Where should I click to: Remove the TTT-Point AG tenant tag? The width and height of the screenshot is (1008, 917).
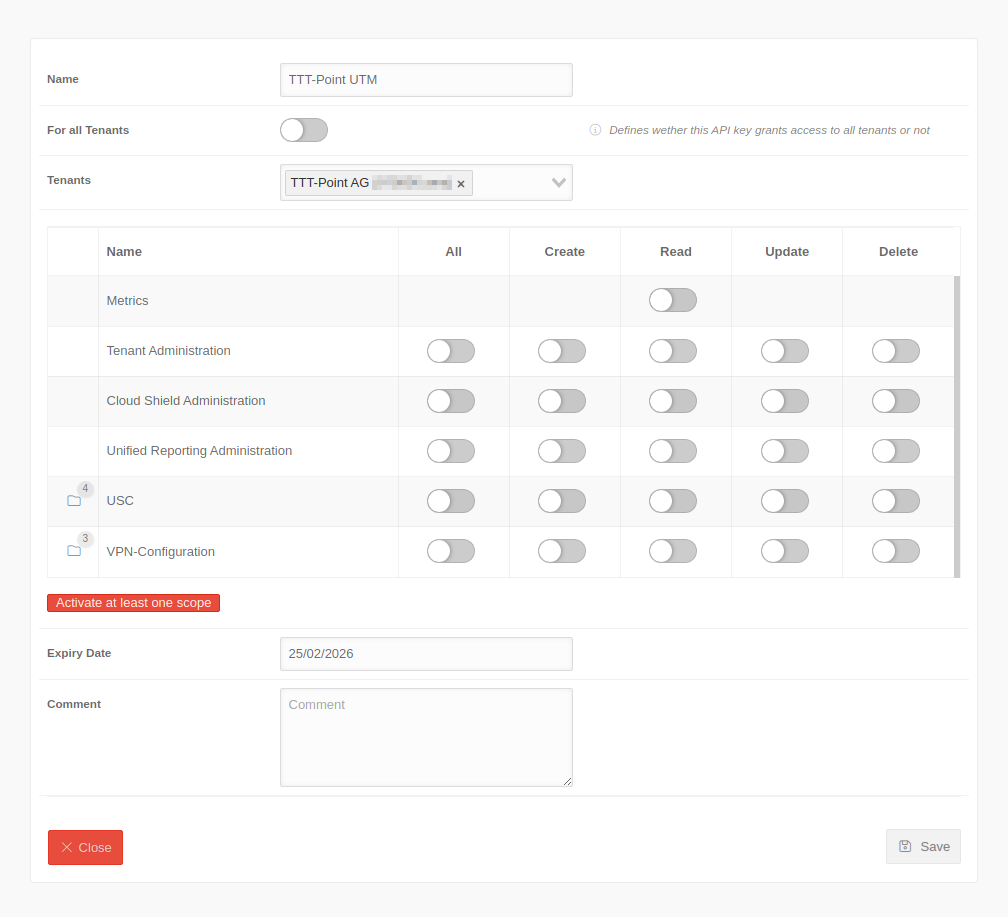pyautogui.click(x=461, y=184)
